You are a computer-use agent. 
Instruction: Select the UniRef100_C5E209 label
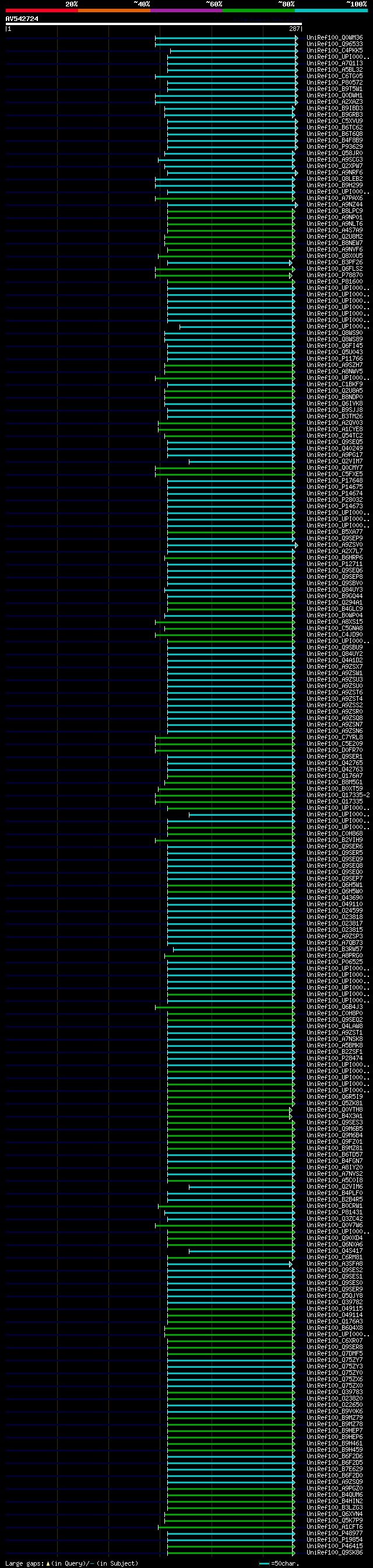pyautogui.click(x=335, y=744)
